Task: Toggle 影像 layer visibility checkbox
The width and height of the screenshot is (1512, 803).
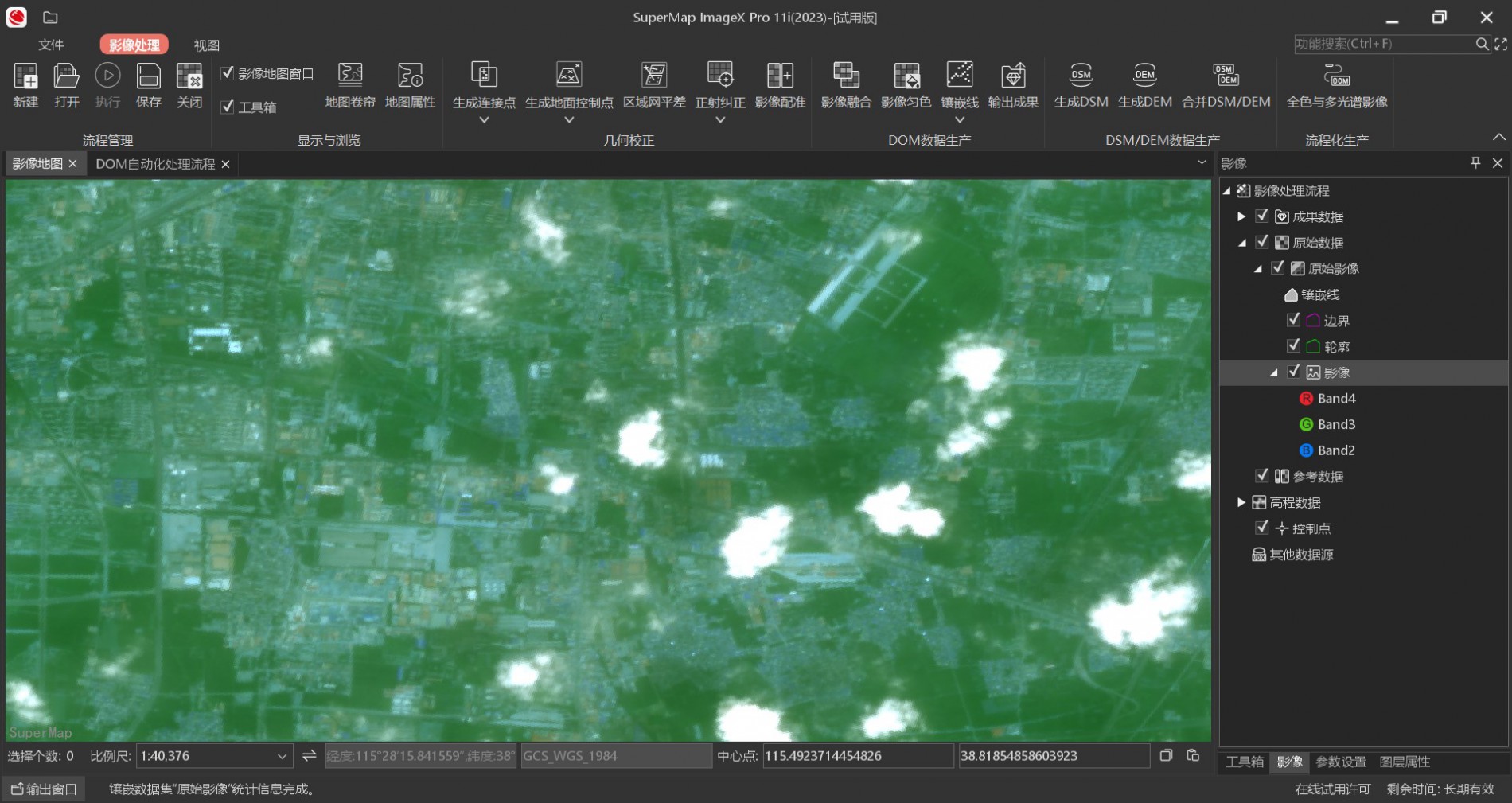Action: tap(1294, 372)
